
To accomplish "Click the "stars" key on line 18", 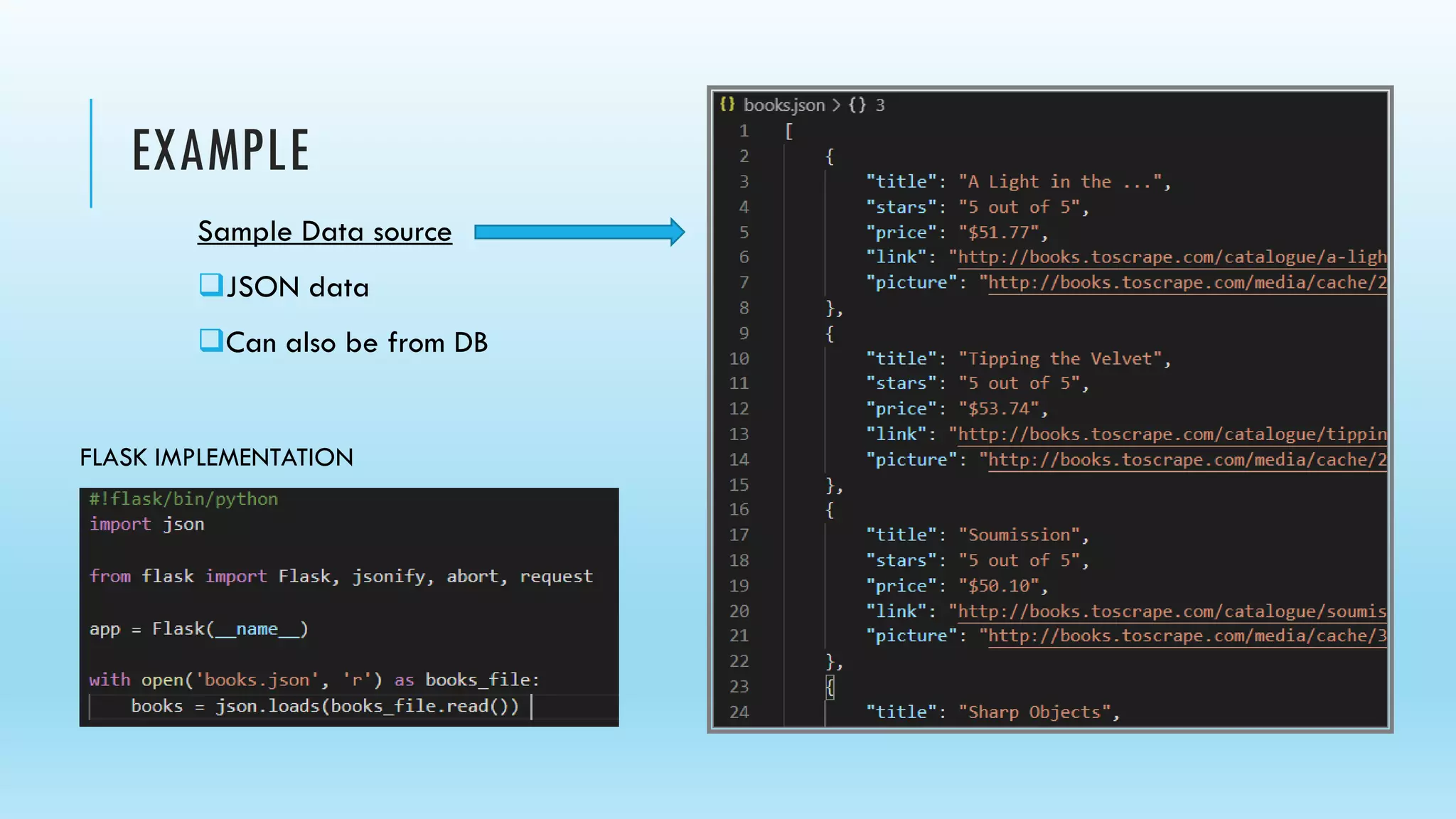I will click(901, 561).
